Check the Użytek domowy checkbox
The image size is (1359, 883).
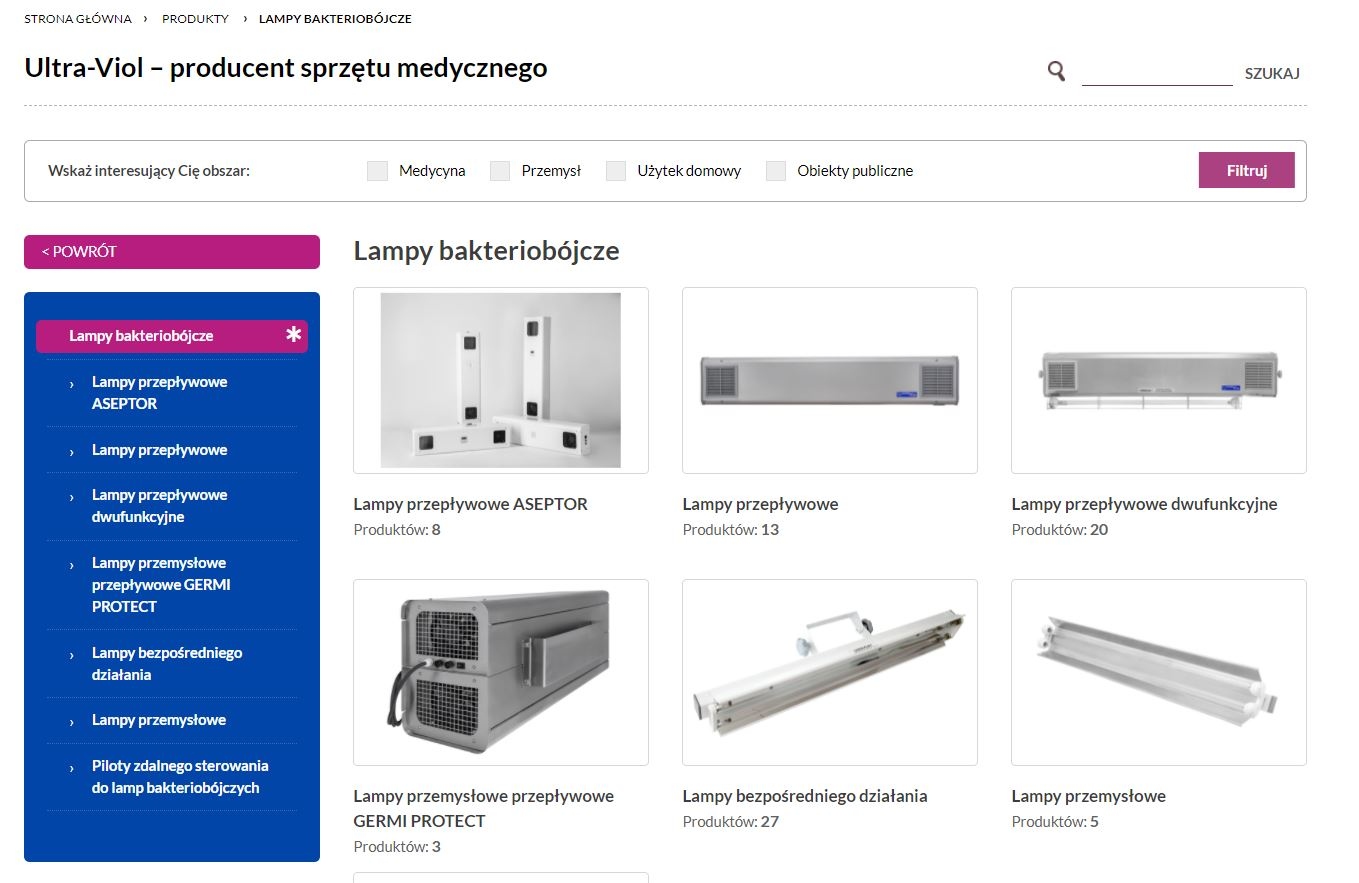pos(616,171)
